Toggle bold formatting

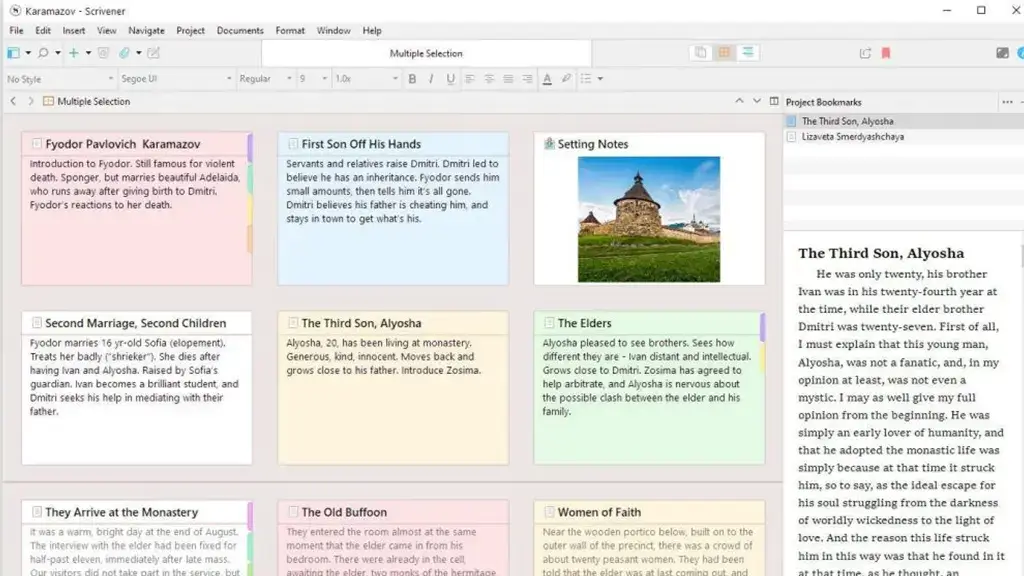(x=412, y=78)
